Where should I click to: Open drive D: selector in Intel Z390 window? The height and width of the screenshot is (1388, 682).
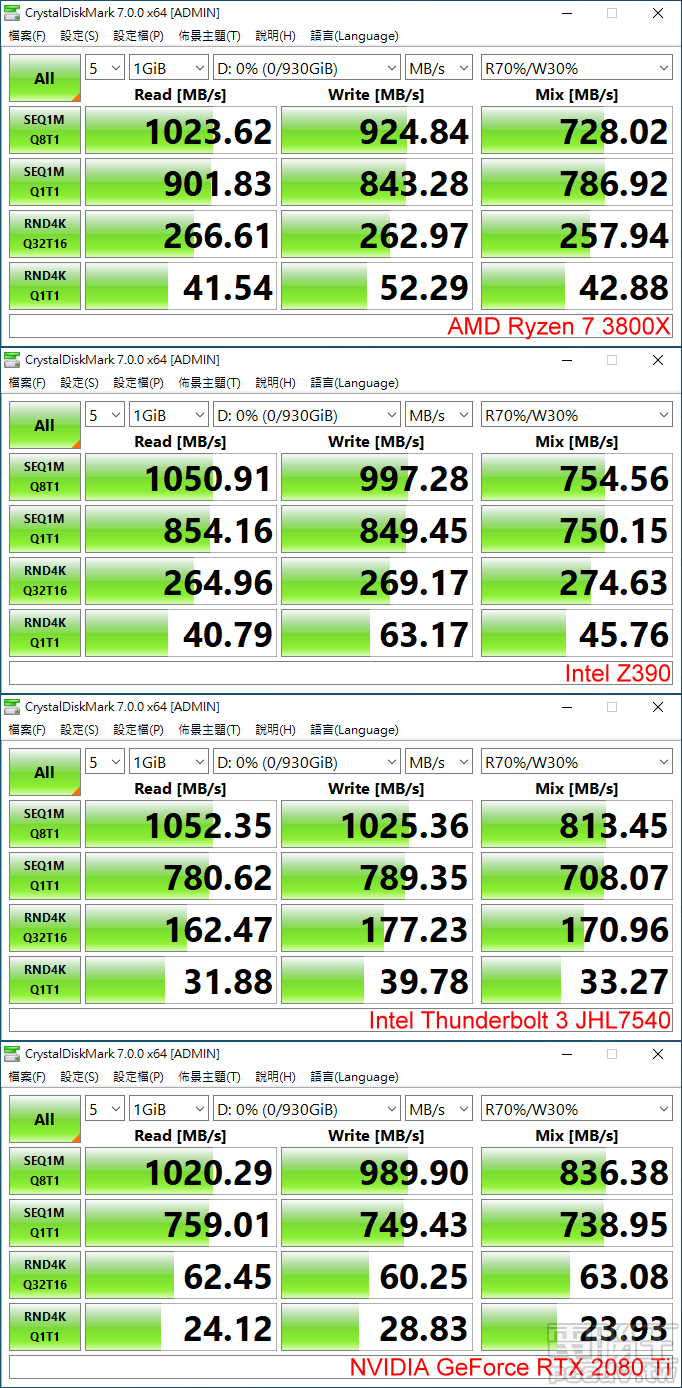pyautogui.click(x=307, y=415)
